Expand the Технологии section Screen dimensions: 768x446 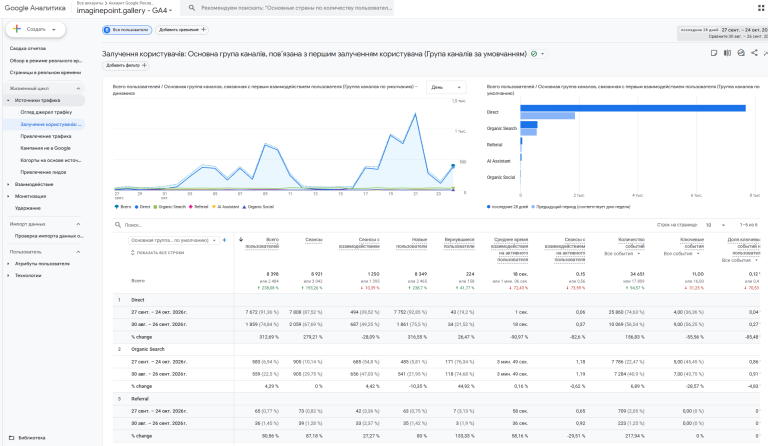tap(8, 276)
